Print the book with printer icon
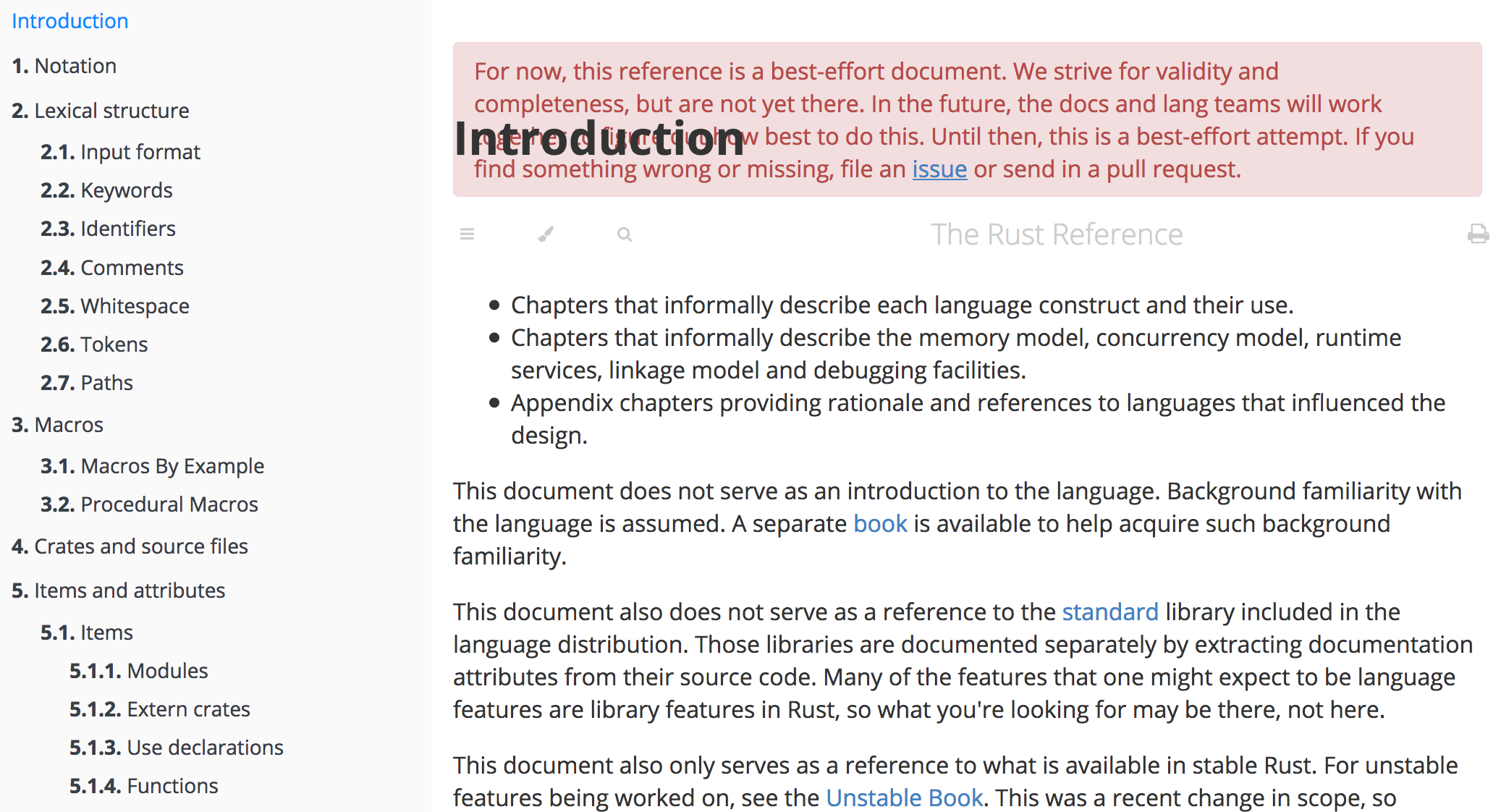Screen dimensions: 1501x812 point(1478,234)
